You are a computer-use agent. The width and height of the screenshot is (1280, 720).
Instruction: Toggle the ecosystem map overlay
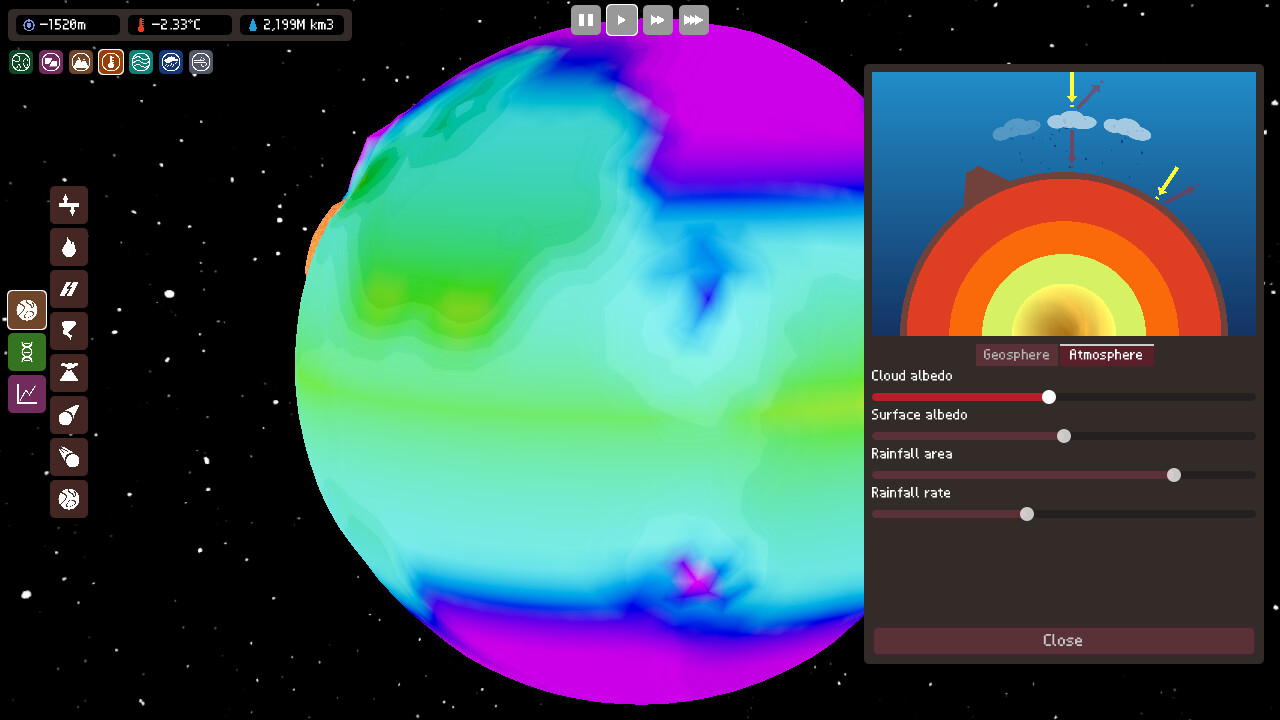[x=21, y=62]
